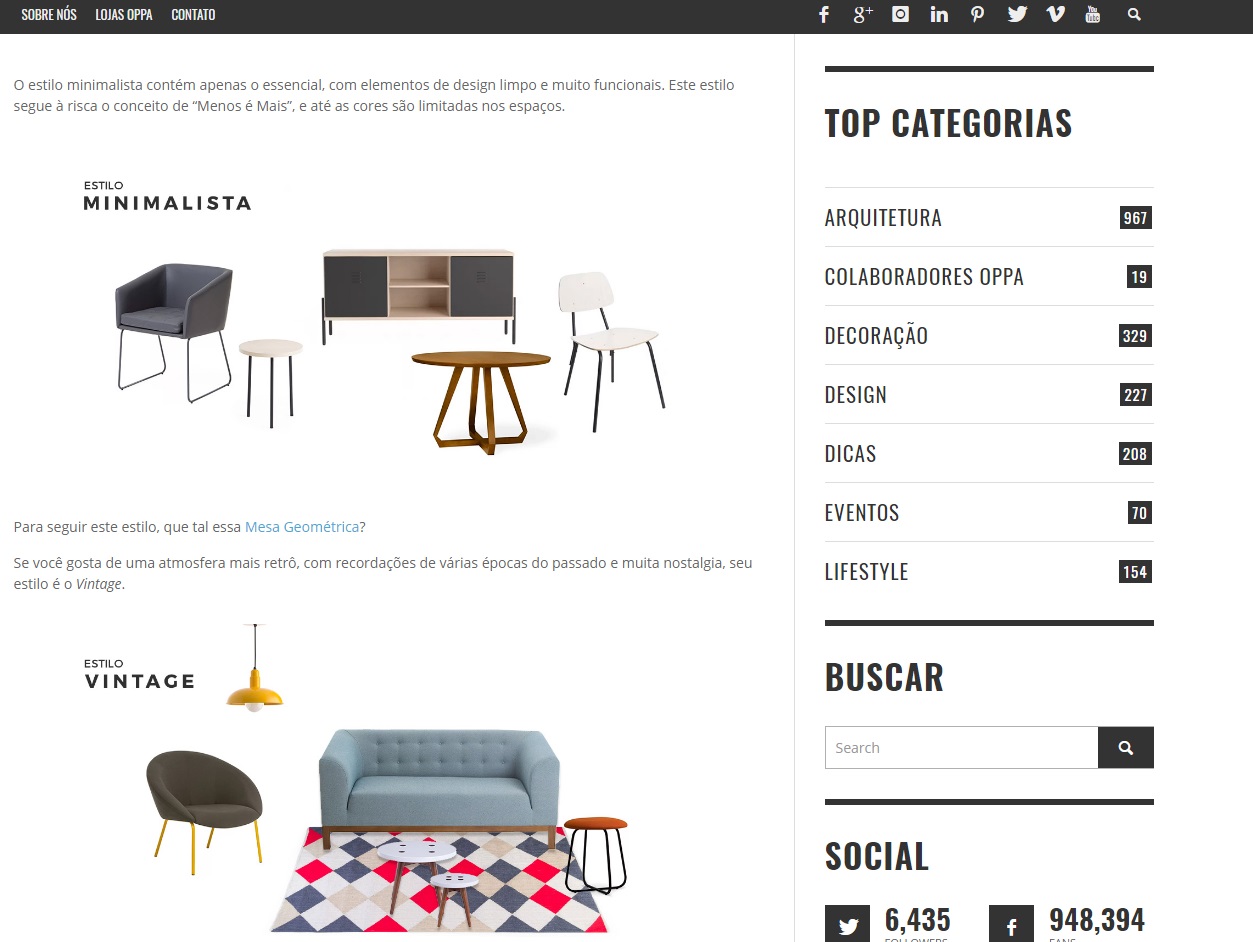Image resolution: width=1253 pixels, height=942 pixels.
Task: Open the Instagram icon in header
Action: [901, 14]
